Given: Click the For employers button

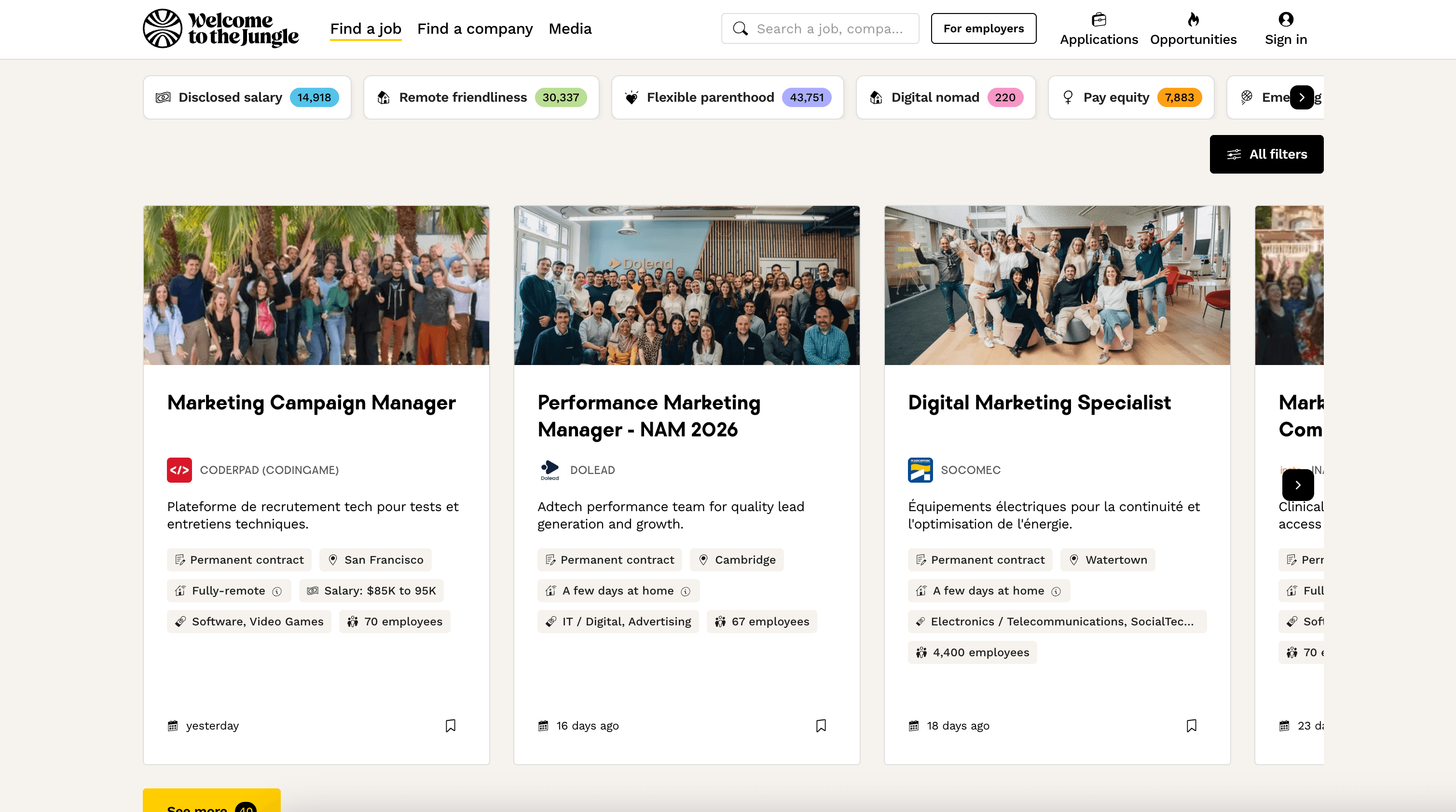Looking at the screenshot, I should (x=983, y=28).
